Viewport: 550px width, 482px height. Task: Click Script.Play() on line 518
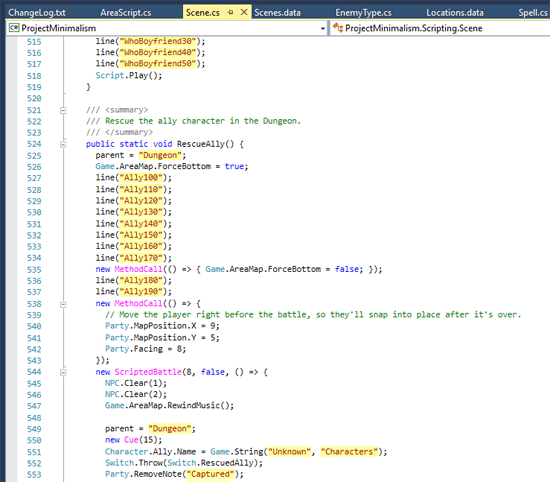point(128,75)
